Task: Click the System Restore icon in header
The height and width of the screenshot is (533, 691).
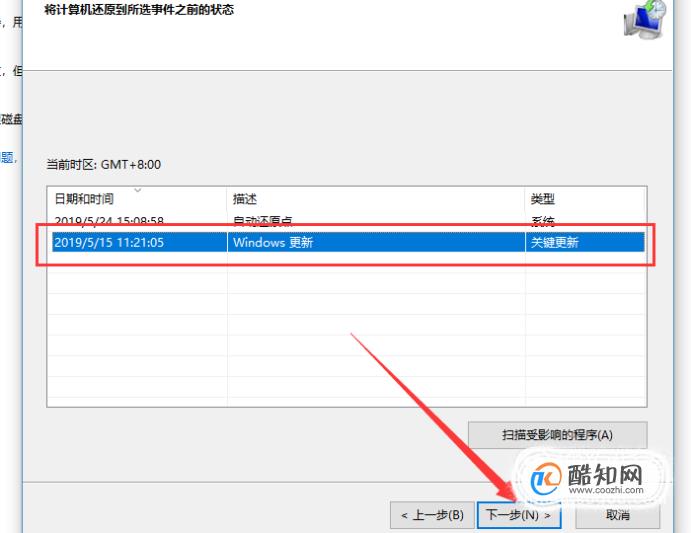Action: tap(645, 20)
